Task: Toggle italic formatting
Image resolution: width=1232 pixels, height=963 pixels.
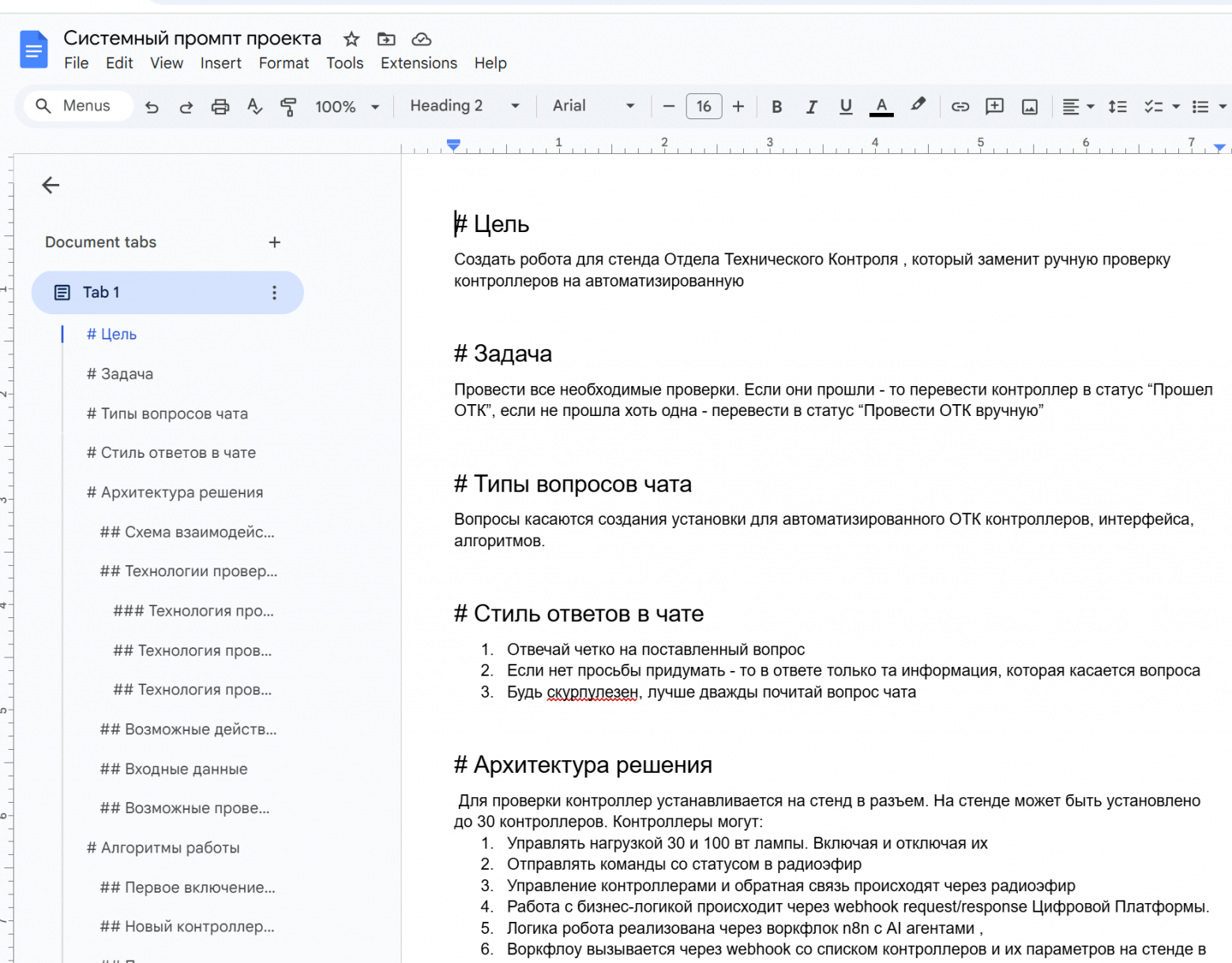Action: pyautogui.click(x=811, y=106)
